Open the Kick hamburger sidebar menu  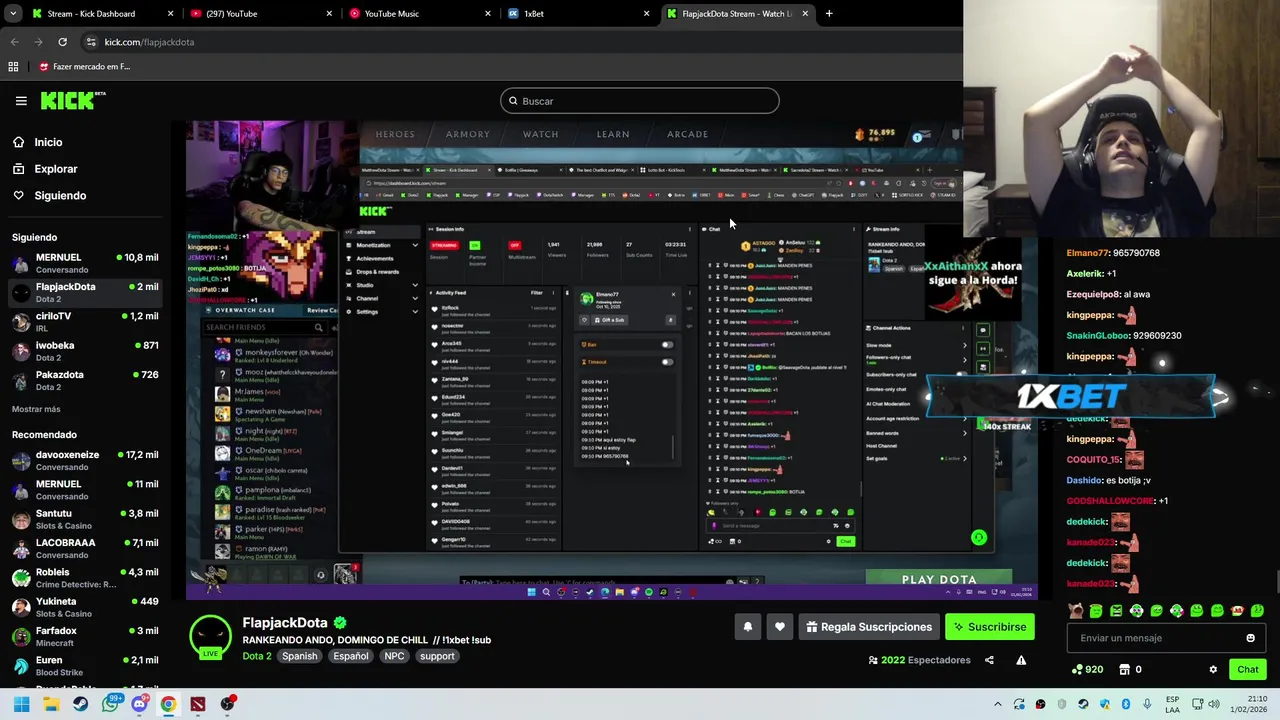[x=21, y=101]
